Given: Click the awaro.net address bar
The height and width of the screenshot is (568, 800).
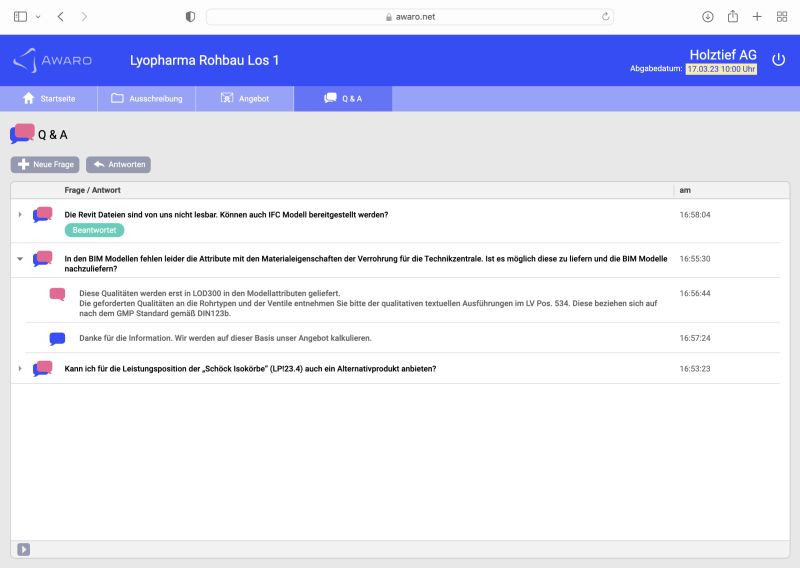Looking at the screenshot, I should pyautogui.click(x=409, y=17).
